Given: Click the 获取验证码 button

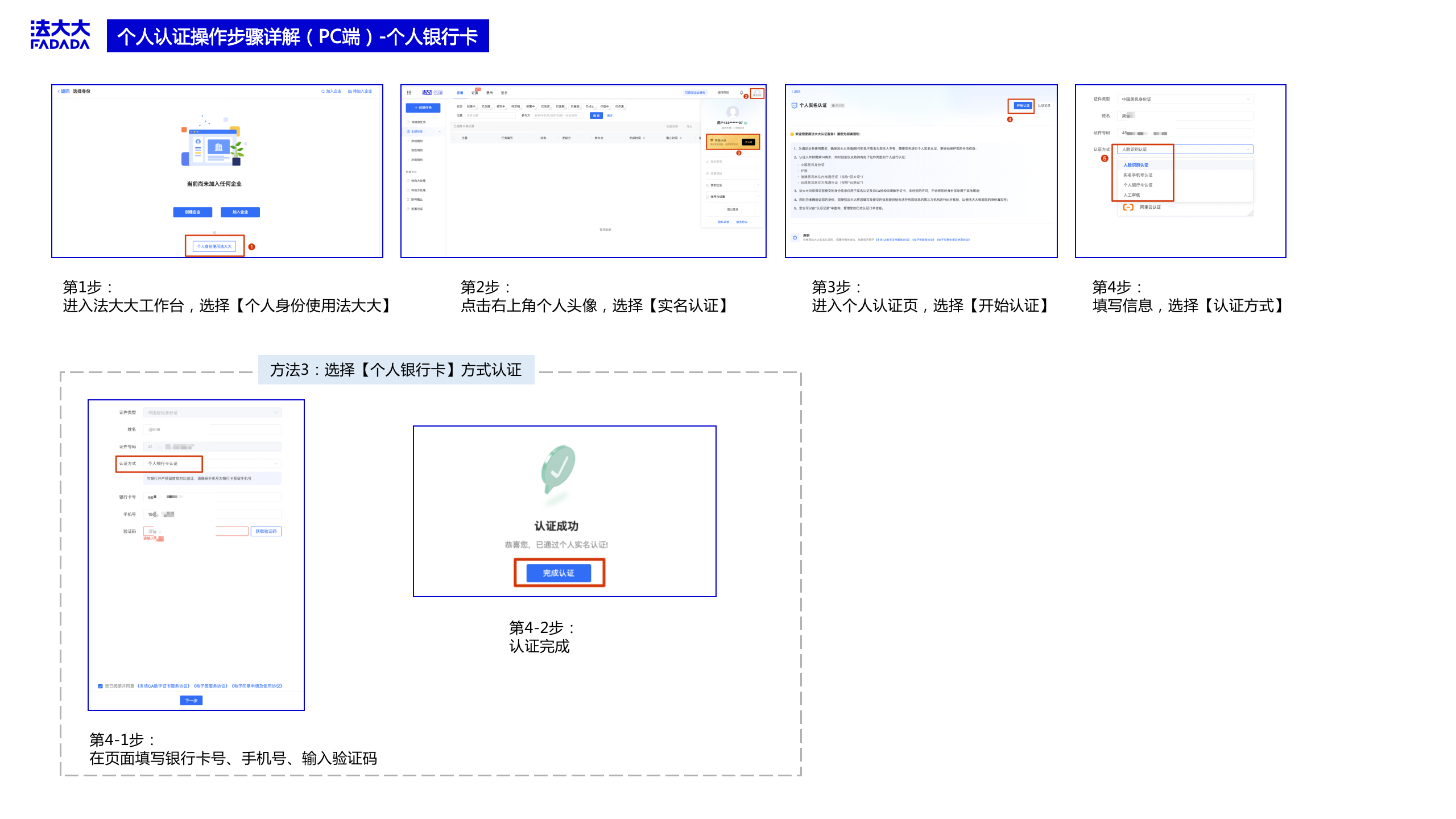Looking at the screenshot, I should (266, 531).
